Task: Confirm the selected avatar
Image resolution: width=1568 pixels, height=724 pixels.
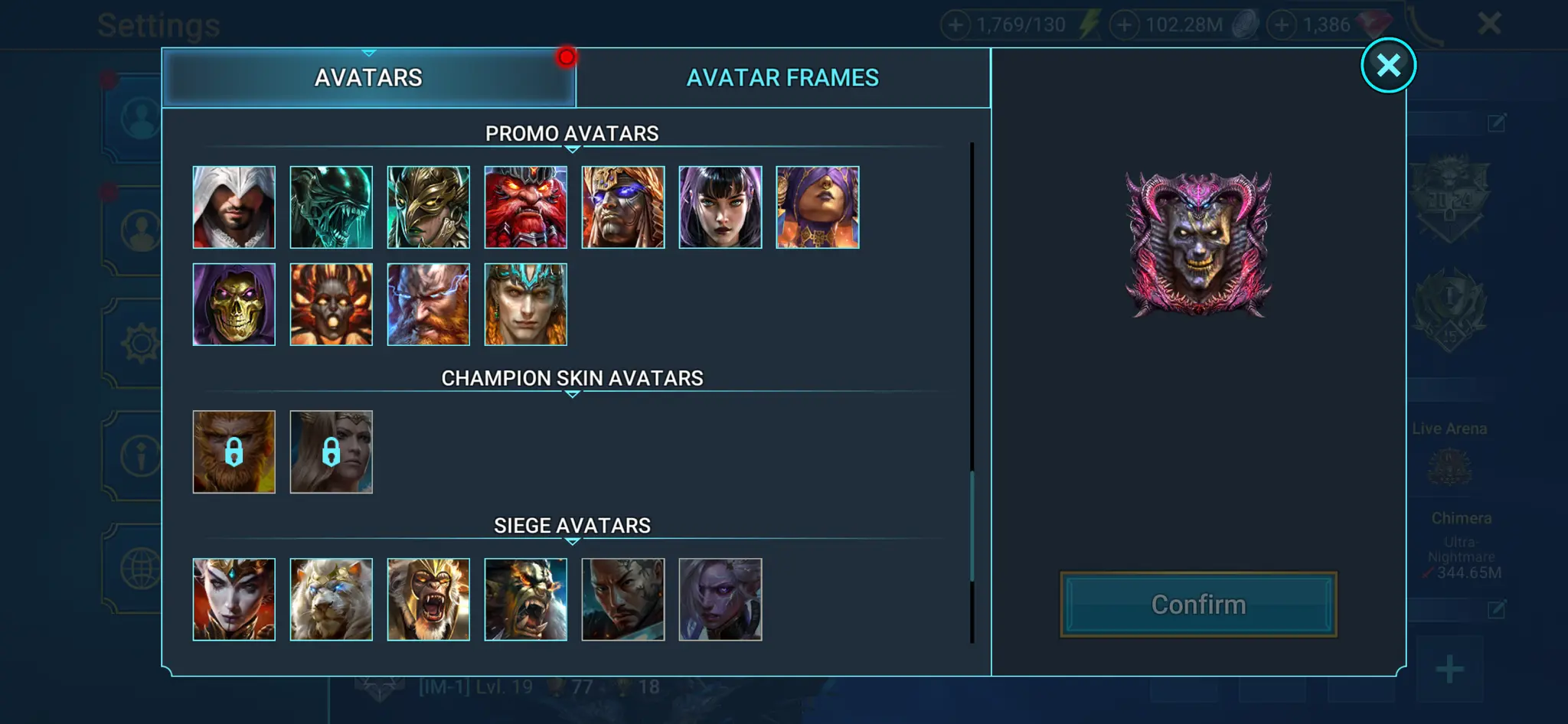Action: [x=1198, y=605]
